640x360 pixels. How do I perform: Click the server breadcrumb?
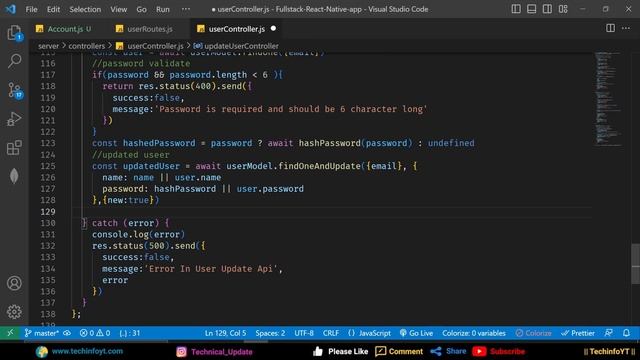coord(49,46)
